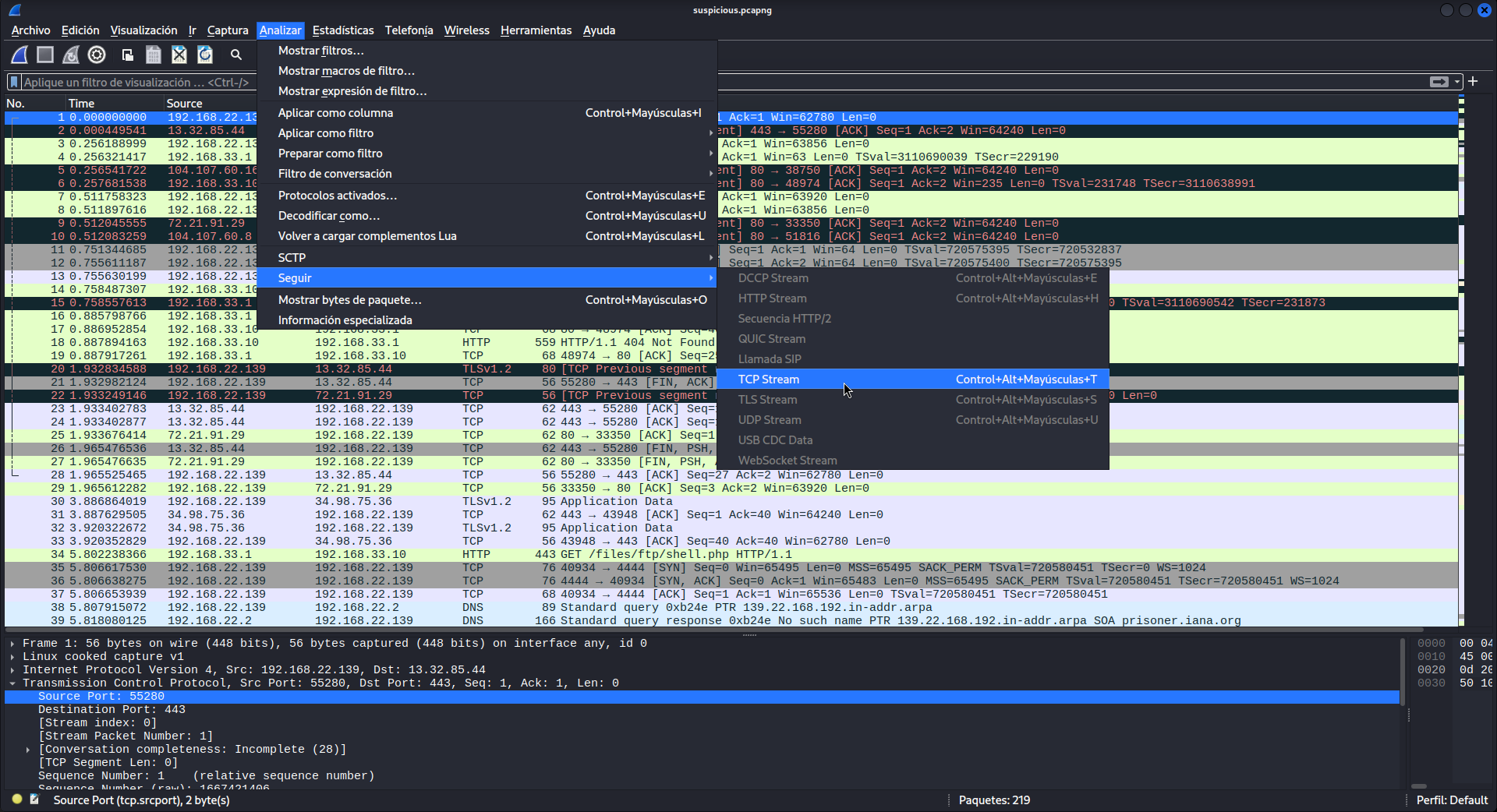
Task: Add a display filter button with plus
Action: (x=1473, y=81)
